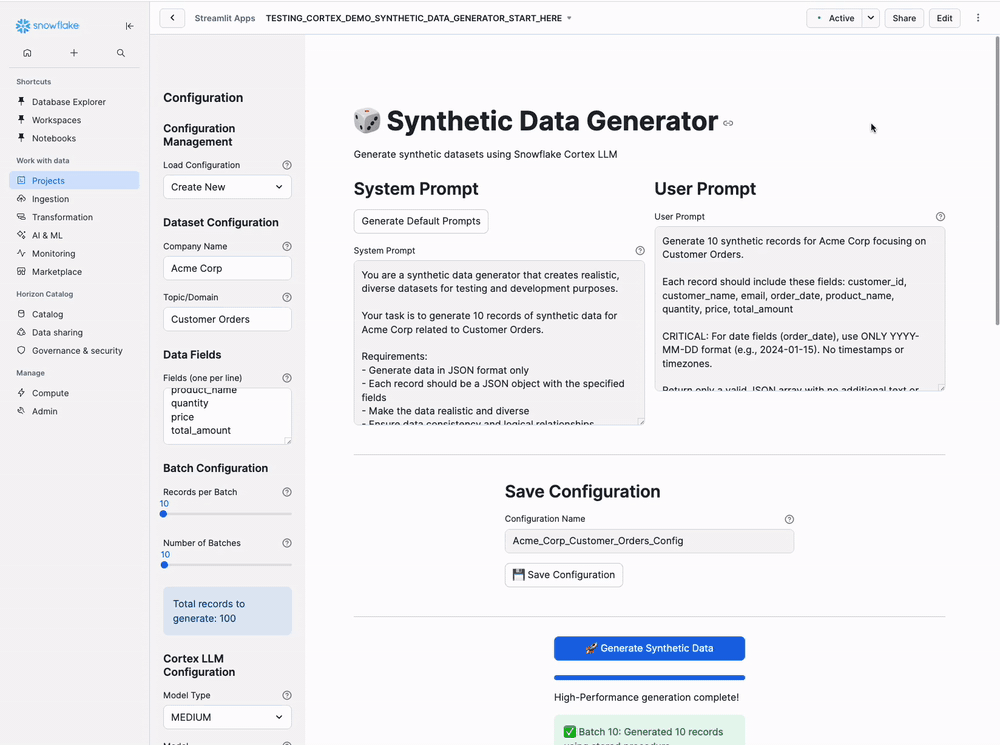
Task: Collapse the Snowflake navigation sidebar
Action: pos(129,25)
